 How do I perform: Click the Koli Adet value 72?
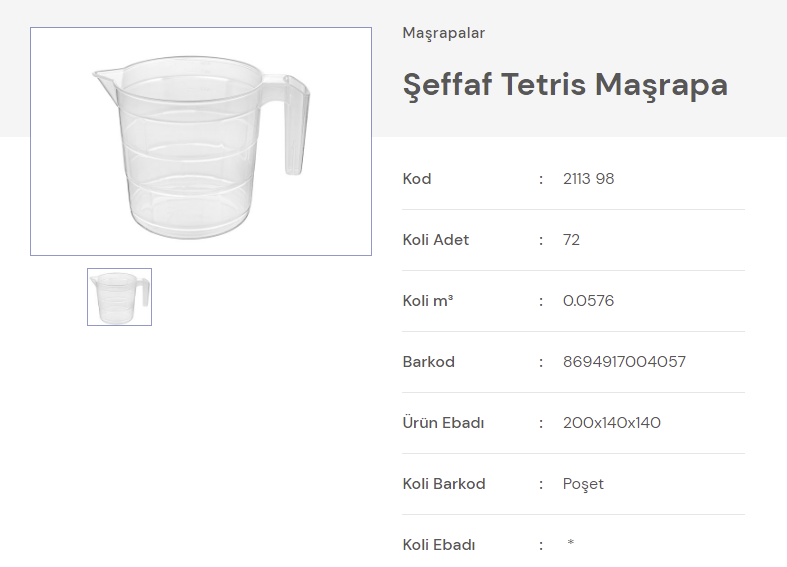coord(571,240)
